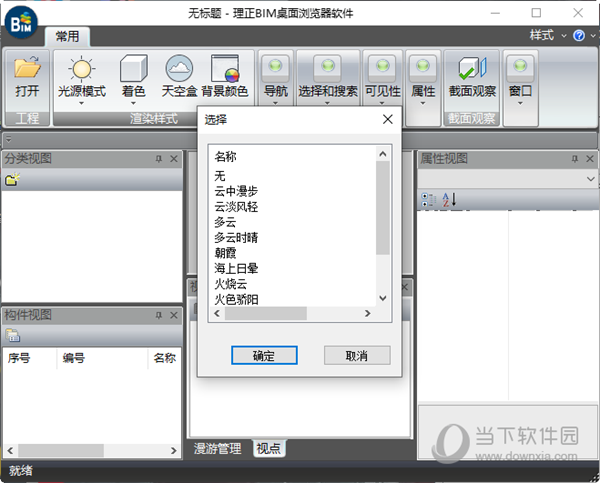Viewport: 600px width, 483px height.
Task: Click the 名称 header in the dialog list
Action: [225, 156]
